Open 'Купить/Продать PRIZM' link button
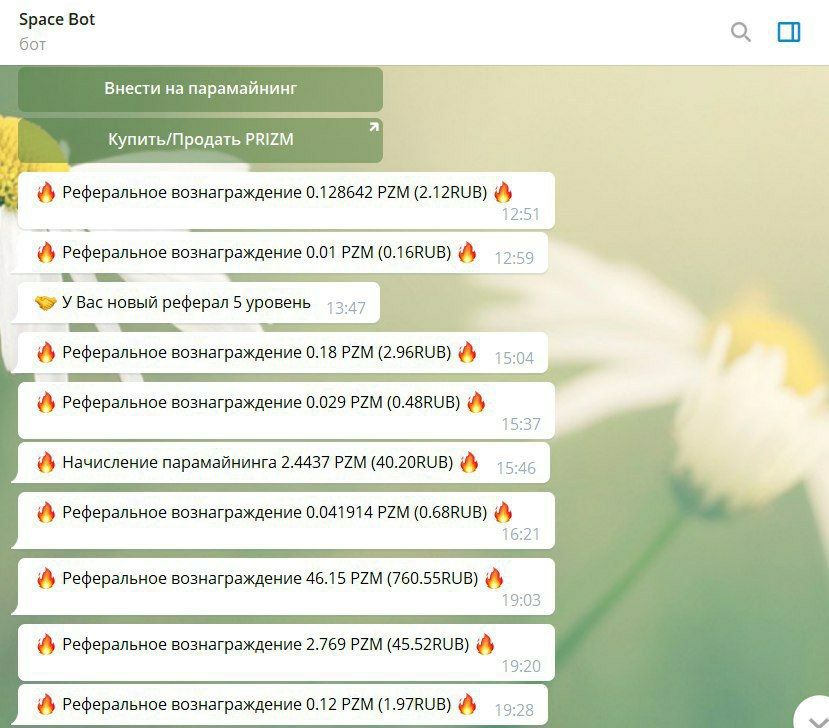The height and width of the screenshot is (728, 829). tap(200, 140)
